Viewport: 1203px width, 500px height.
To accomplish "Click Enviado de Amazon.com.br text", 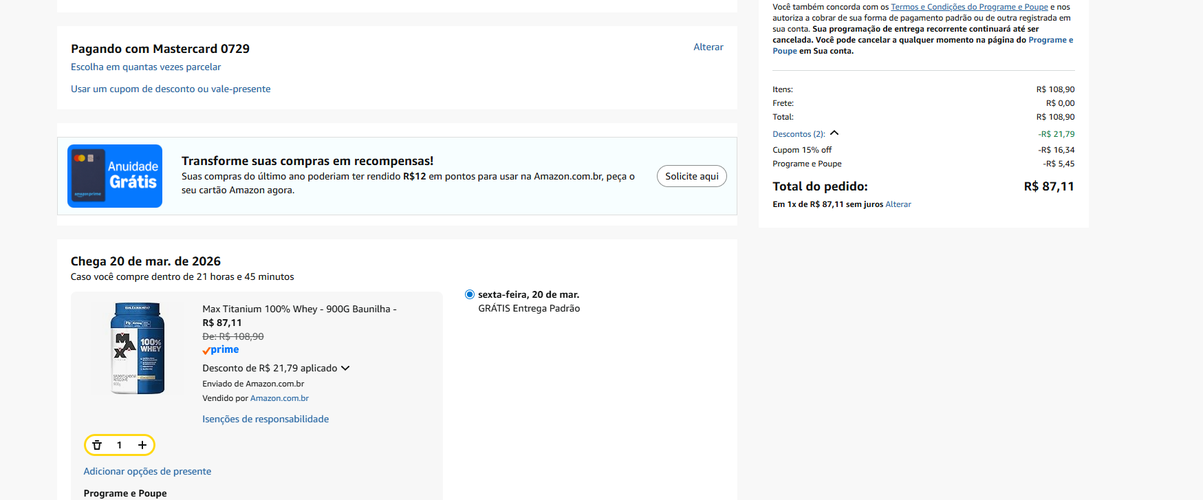I will coord(253,384).
